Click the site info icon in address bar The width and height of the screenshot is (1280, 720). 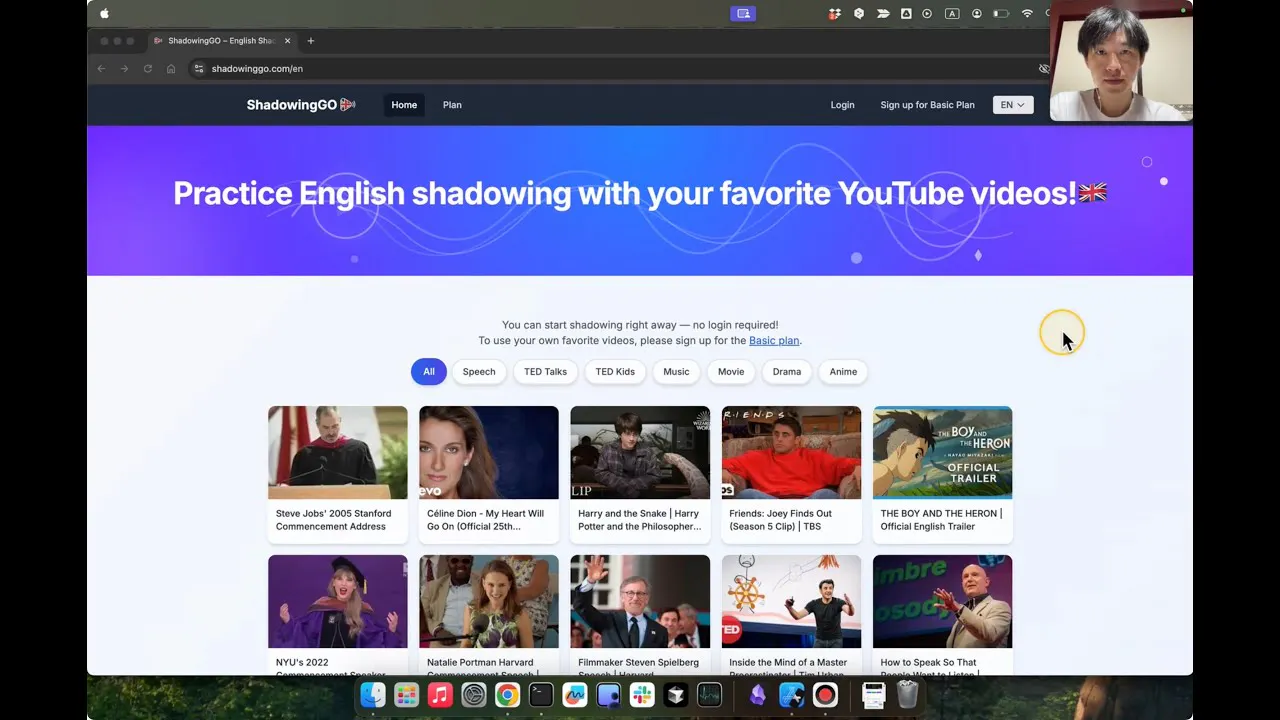pyautogui.click(x=199, y=69)
